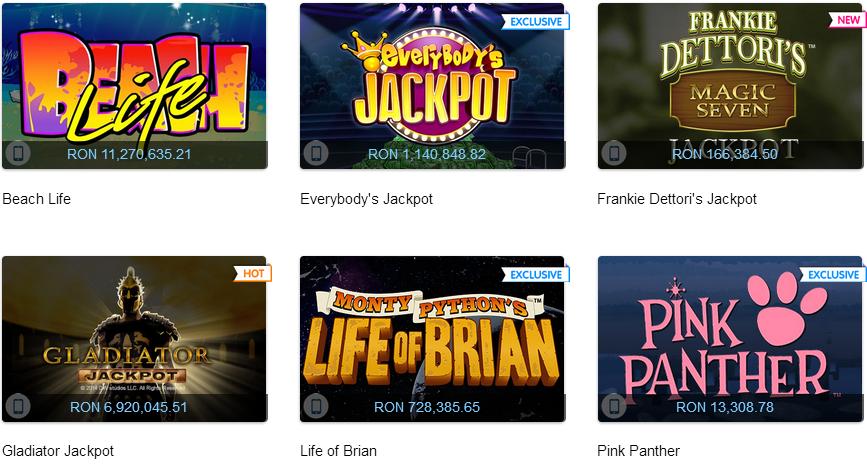Click the mobile icon on Beach Life tile
The width and height of the screenshot is (867, 466).
18,153
